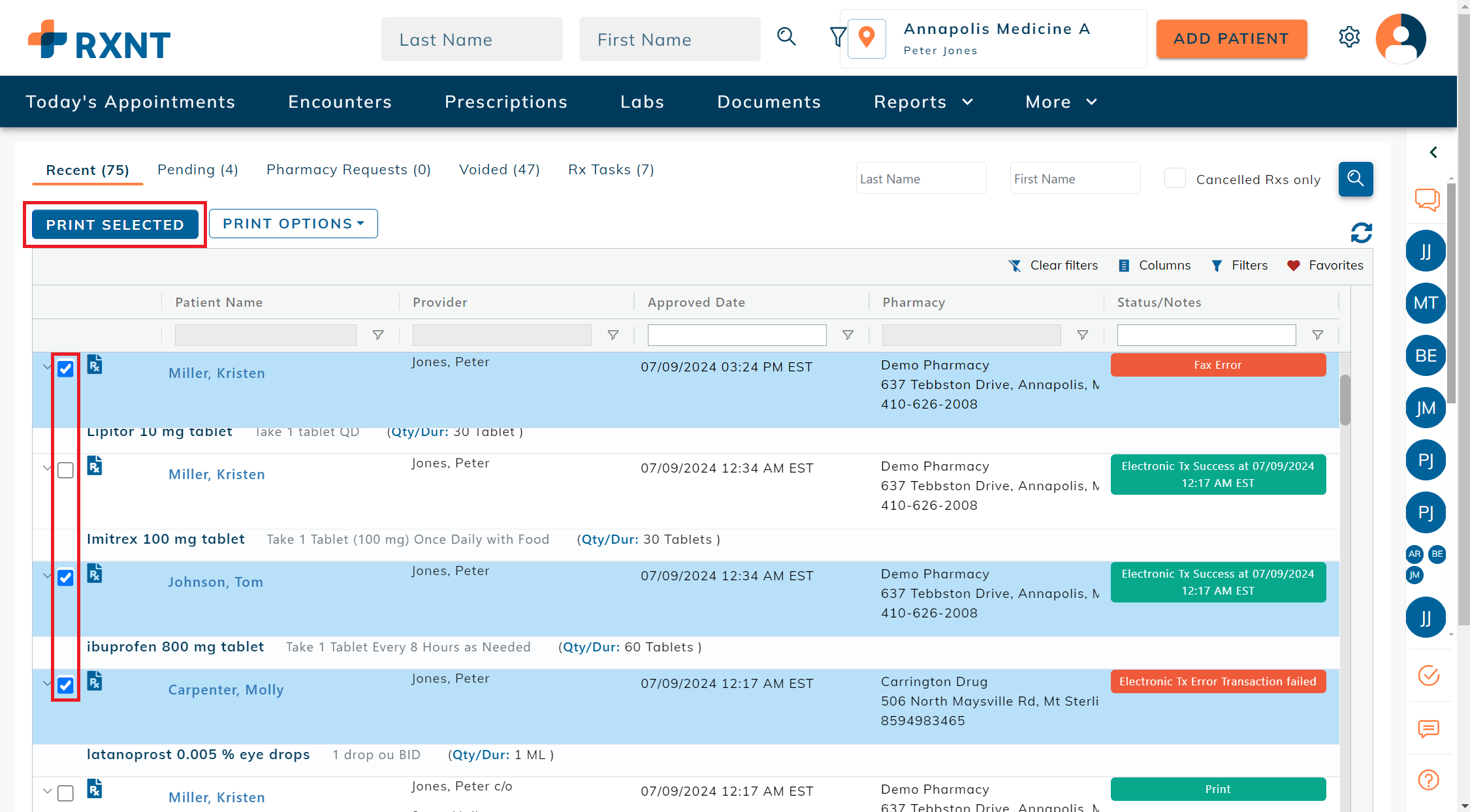Viewport: 1470px width, 812px height.
Task: Open the help question mark icon
Action: [1428, 779]
